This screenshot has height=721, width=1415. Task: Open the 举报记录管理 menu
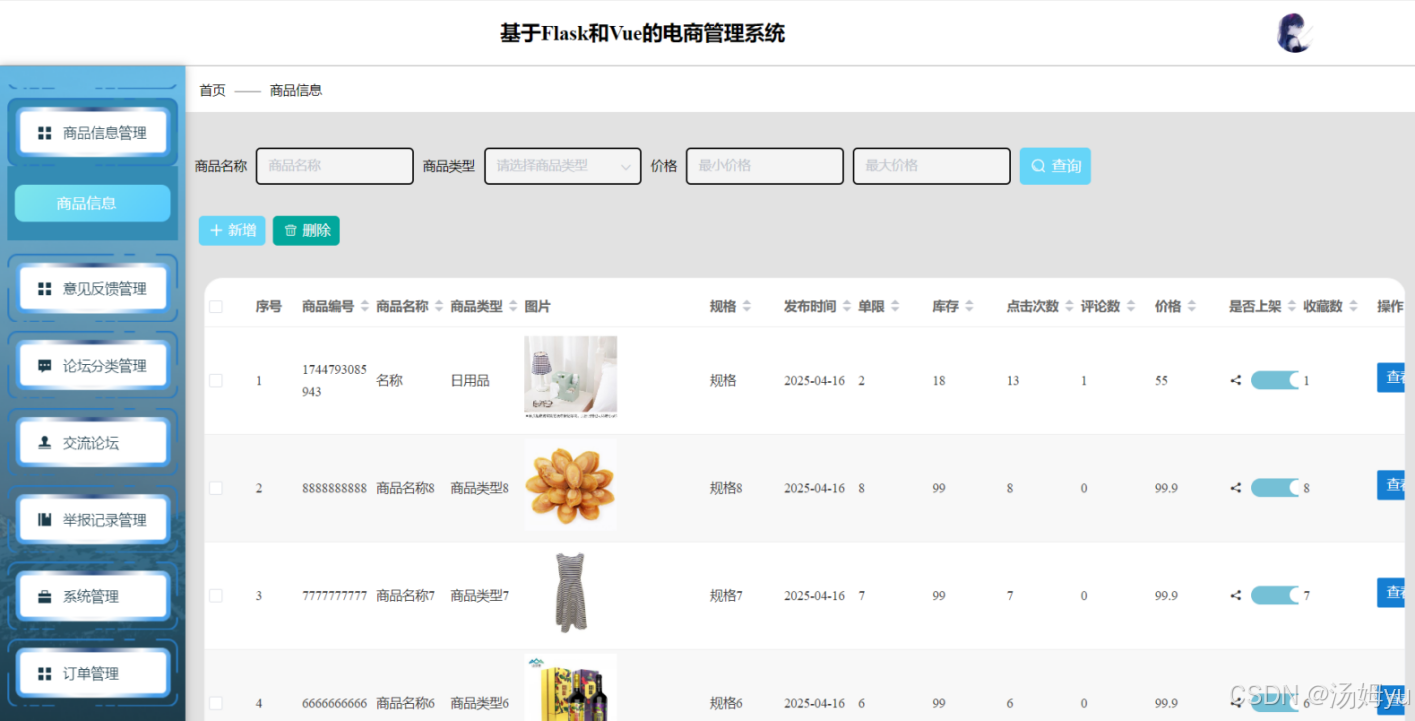[93, 520]
